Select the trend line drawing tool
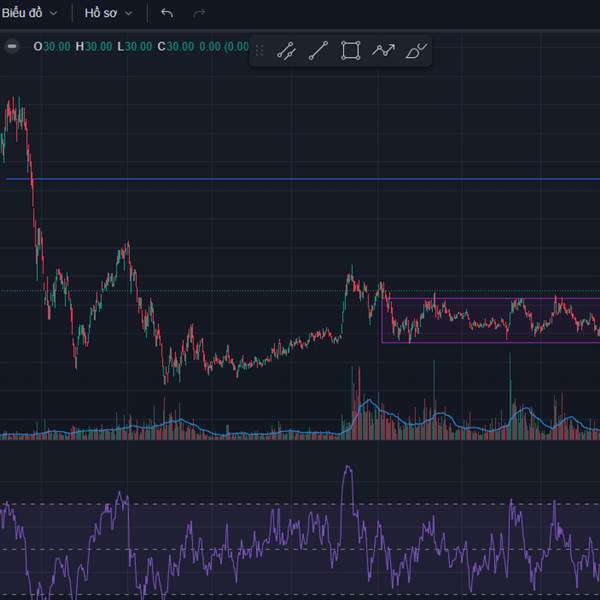This screenshot has height=600, width=600. [318, 51]
